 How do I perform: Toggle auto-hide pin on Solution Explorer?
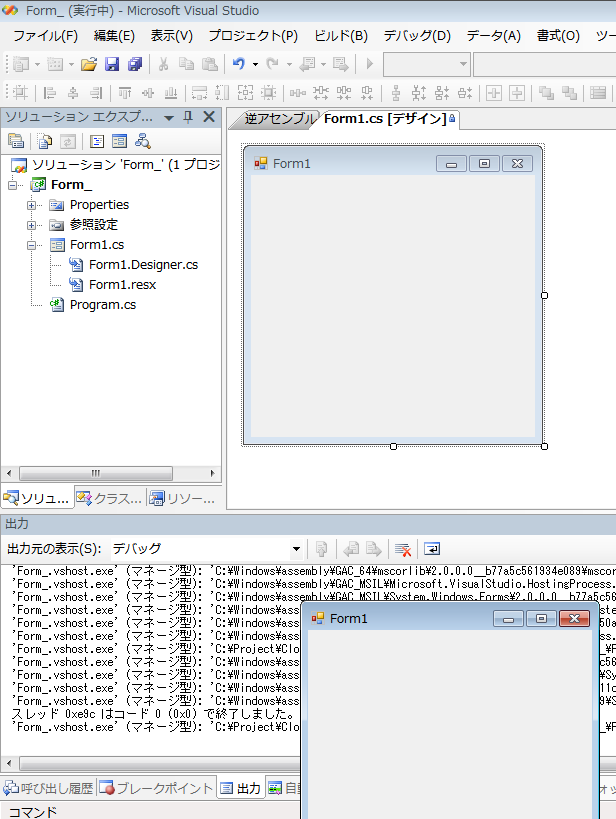189,117
